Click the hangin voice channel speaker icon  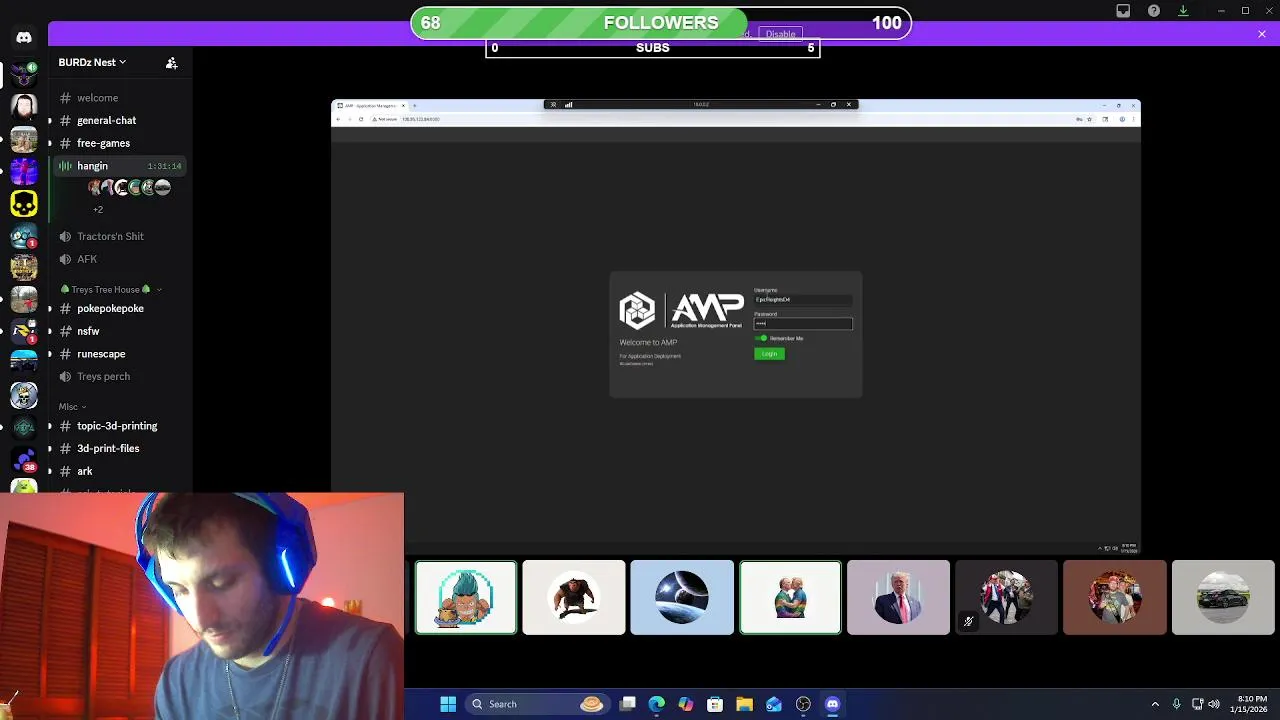point(65,166)
